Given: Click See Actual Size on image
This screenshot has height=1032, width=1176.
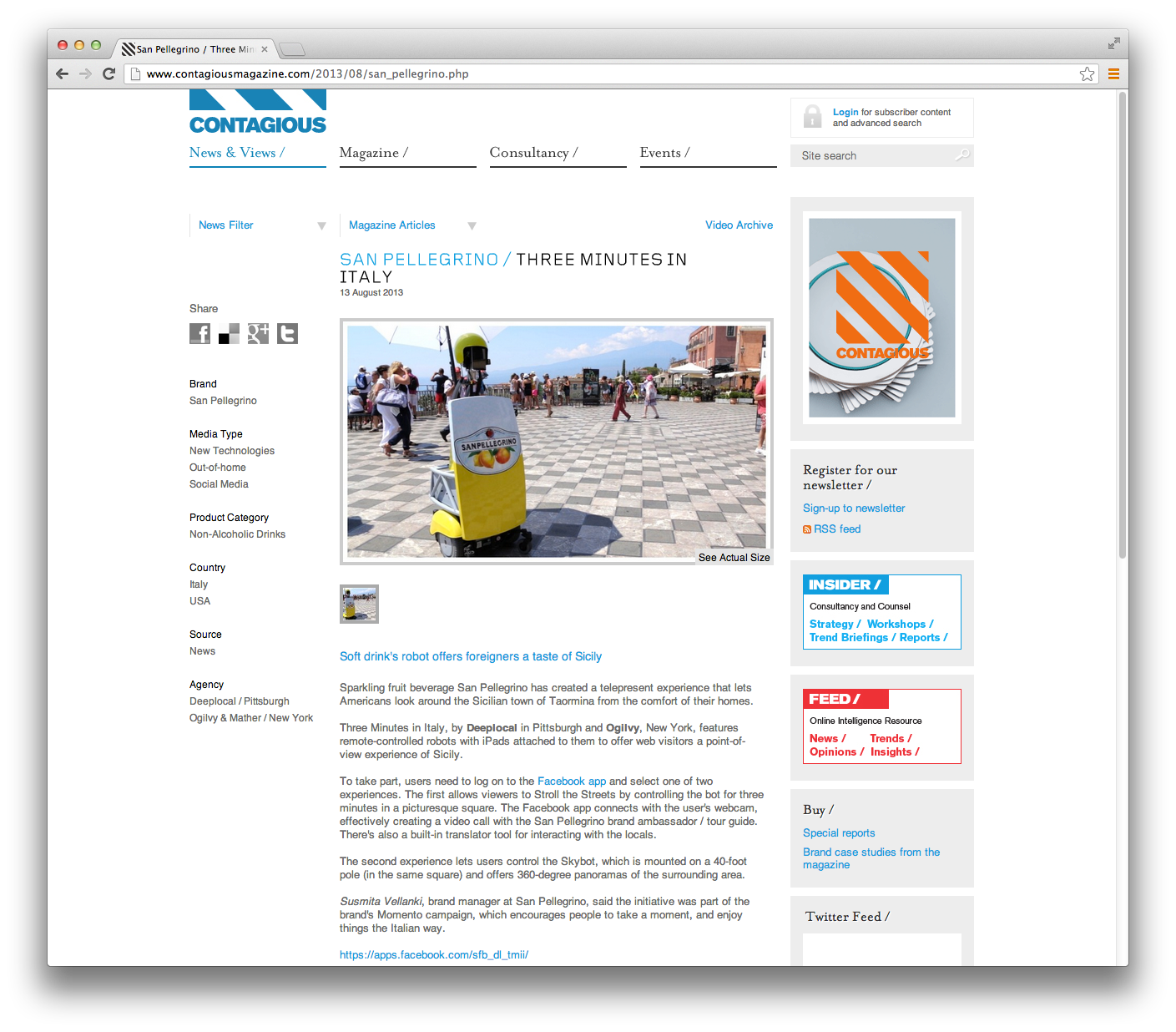Looking at the screenshot, I should [x=734, y=558].
